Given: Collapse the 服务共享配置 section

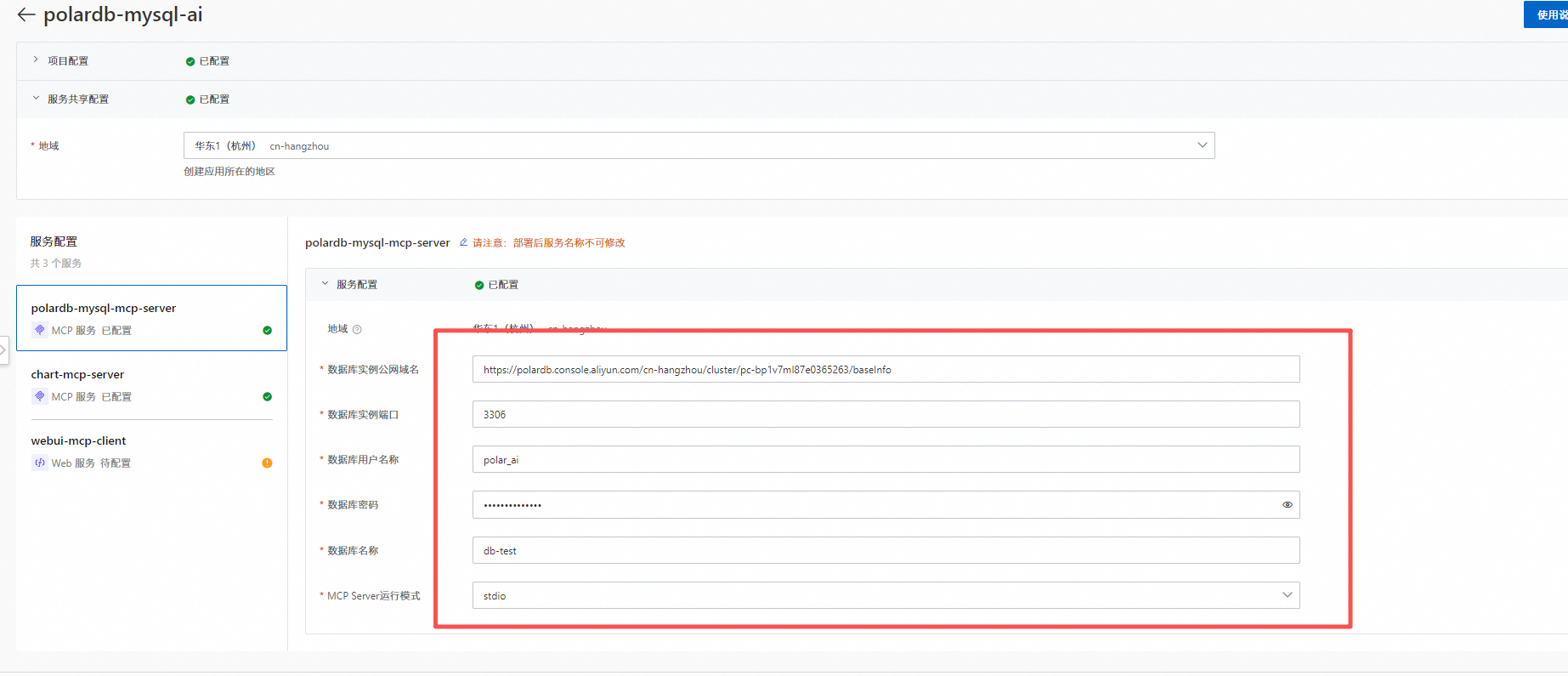Looking at the screenshot, I should point(36,99).
